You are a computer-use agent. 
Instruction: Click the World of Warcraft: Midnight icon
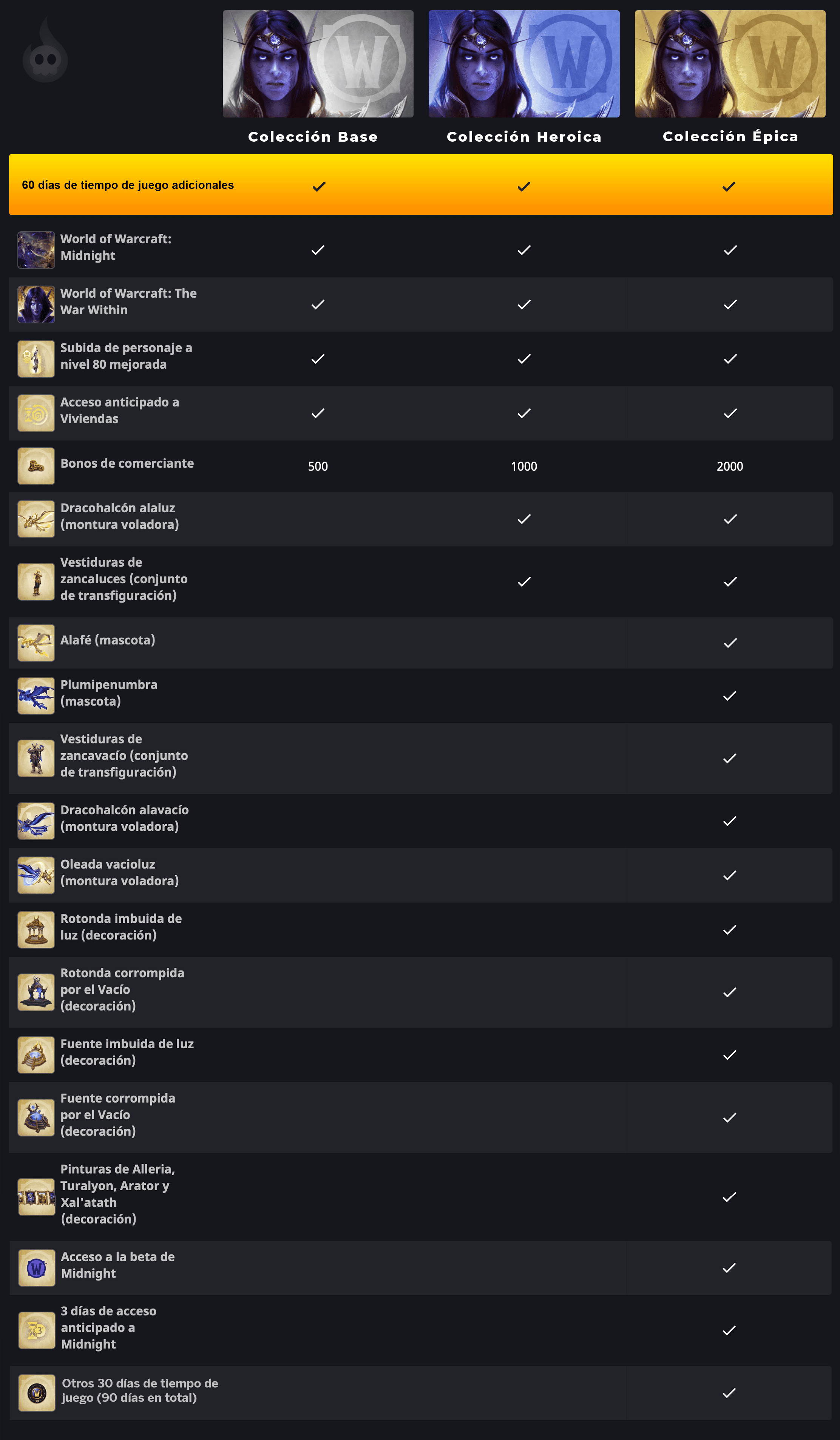pos(36,250)
